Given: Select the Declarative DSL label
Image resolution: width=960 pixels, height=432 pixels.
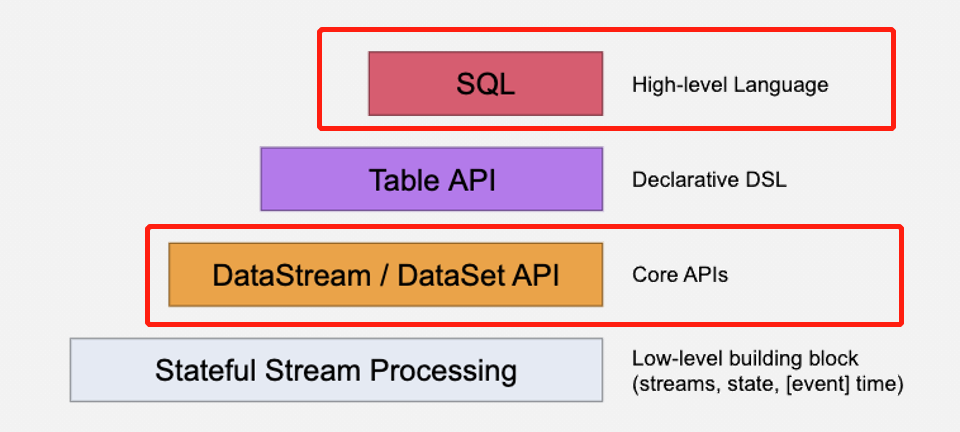Looking at the screenshot, I should pyautogui.click(x=709, y=180).
